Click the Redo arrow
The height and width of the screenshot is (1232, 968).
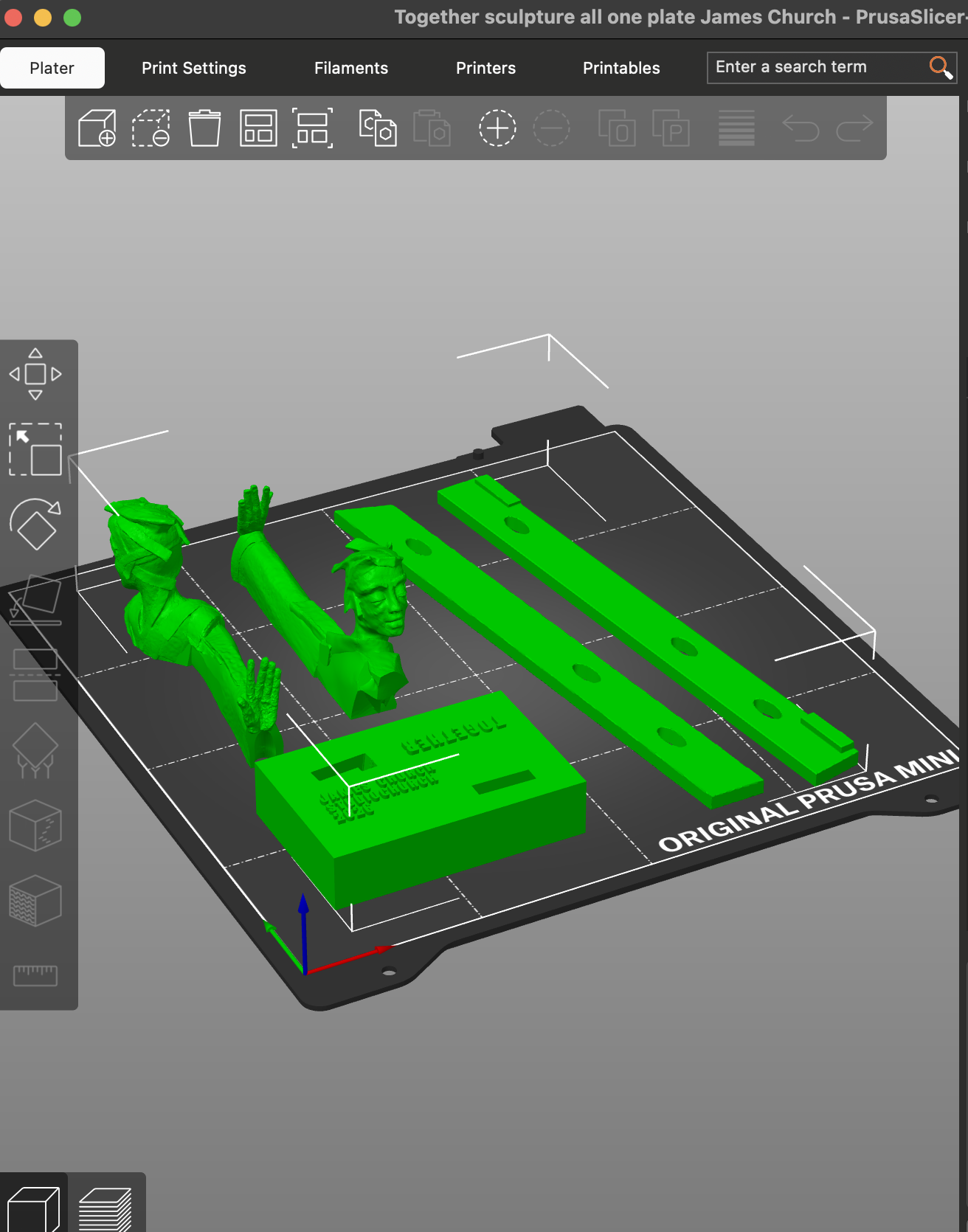click(x=854, y=128)
